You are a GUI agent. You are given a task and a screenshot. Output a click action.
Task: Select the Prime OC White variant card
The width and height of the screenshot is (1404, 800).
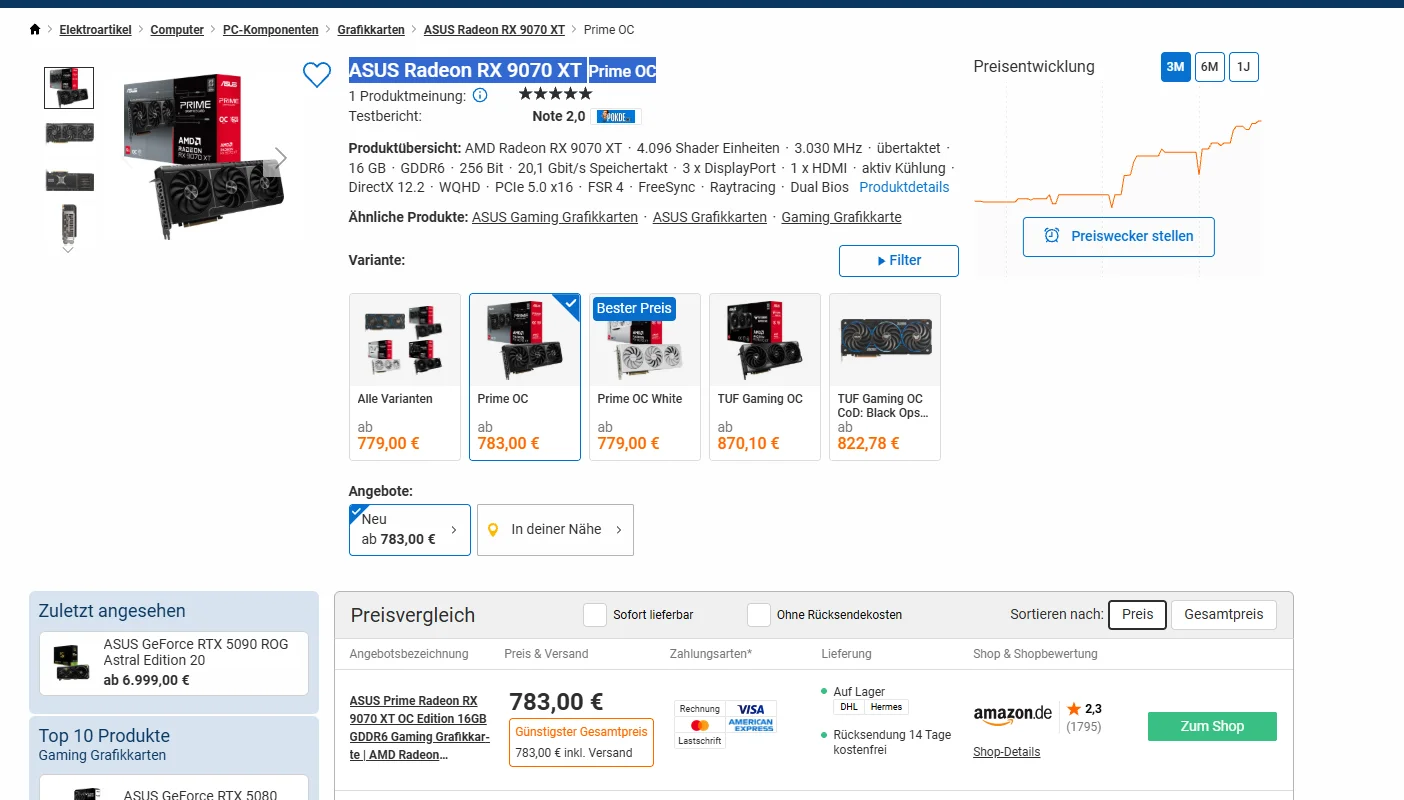tap(645, 377)
